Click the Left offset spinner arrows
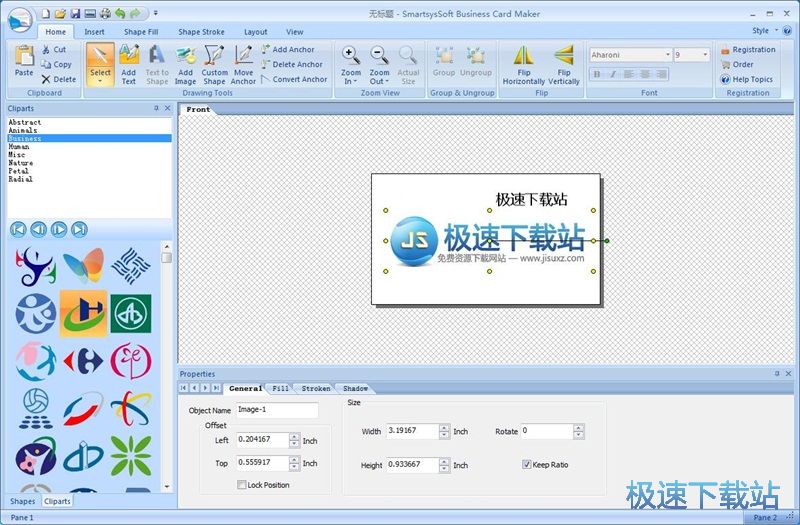The width and height of the screenshot is (800, 525). click(x=294, y=440)
